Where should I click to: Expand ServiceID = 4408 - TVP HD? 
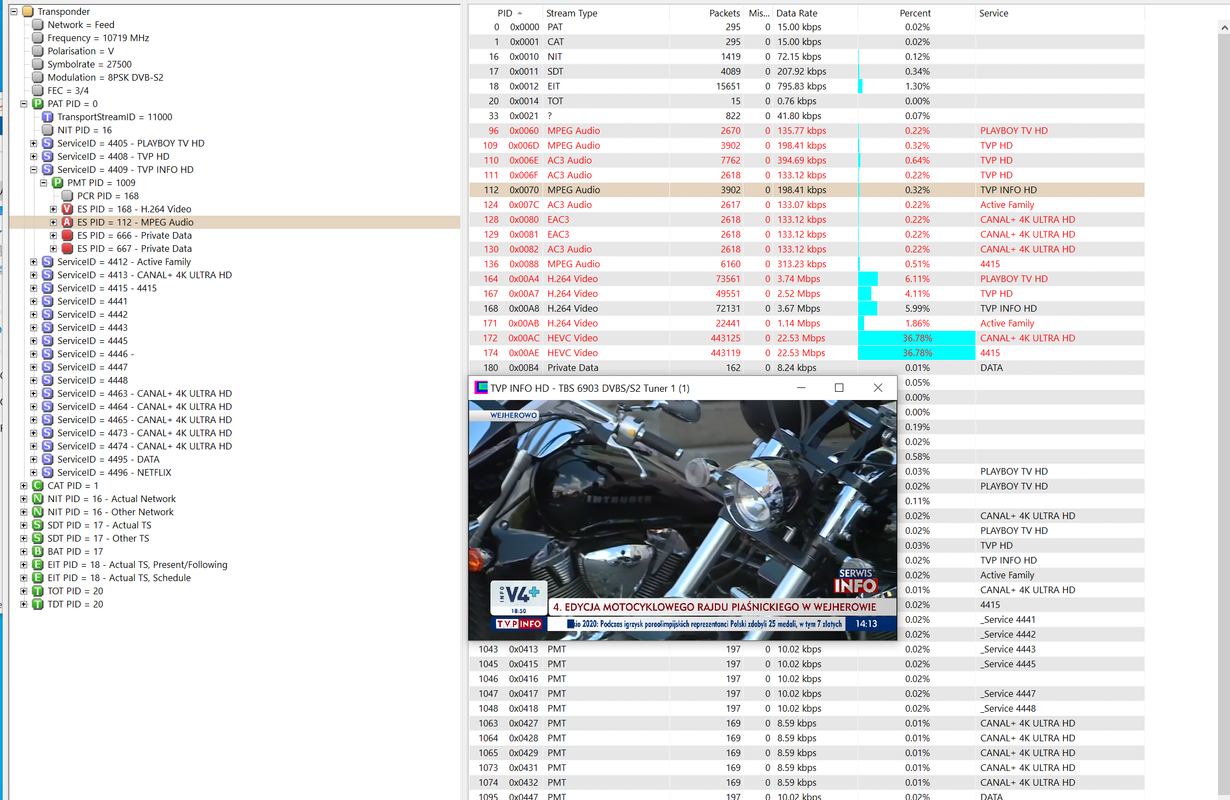33,156
